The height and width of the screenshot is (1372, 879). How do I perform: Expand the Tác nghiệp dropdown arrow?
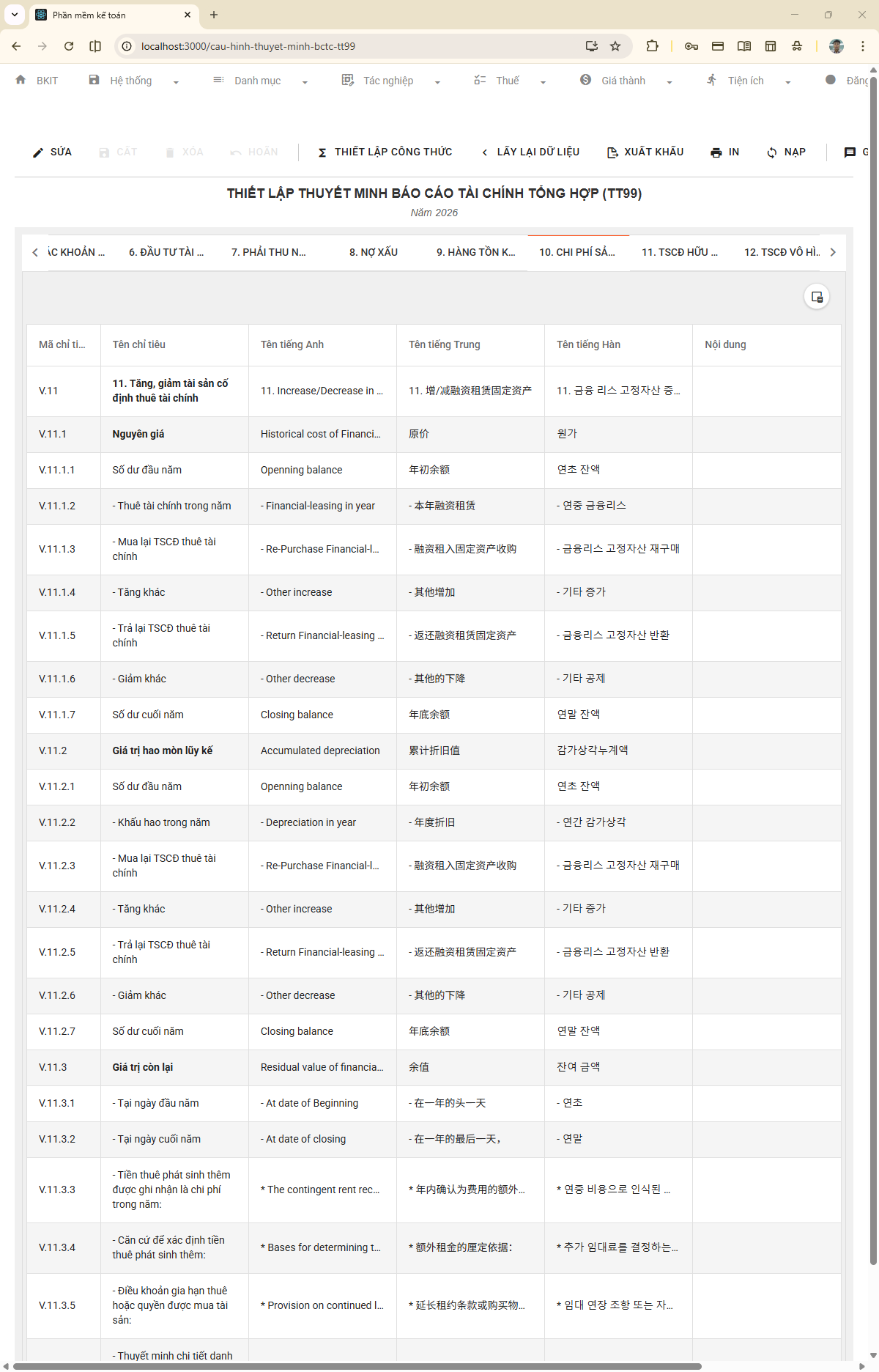click(x=437, y=82)
